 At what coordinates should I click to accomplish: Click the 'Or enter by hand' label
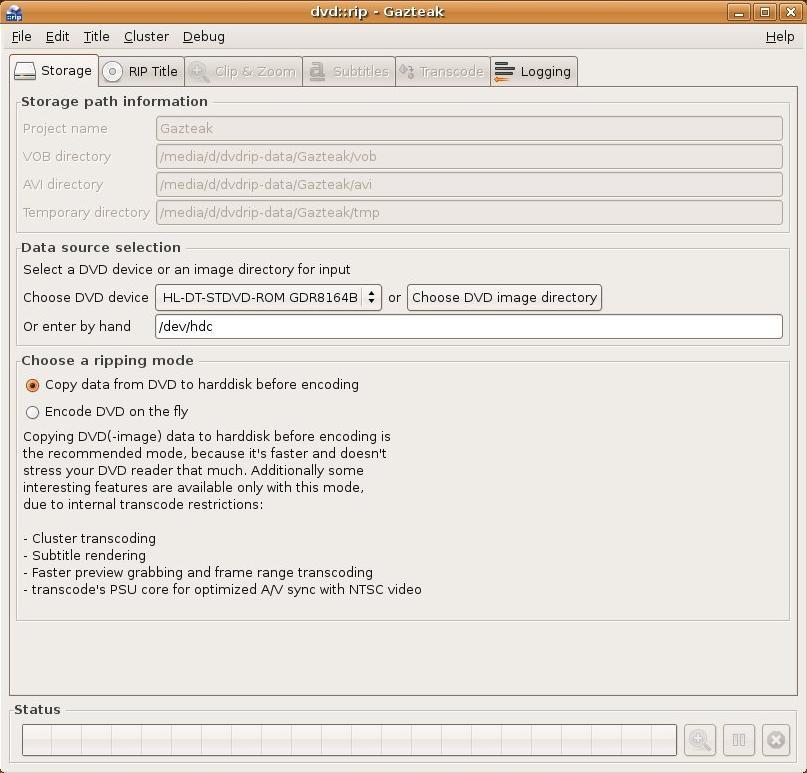(x=77, y=326)
